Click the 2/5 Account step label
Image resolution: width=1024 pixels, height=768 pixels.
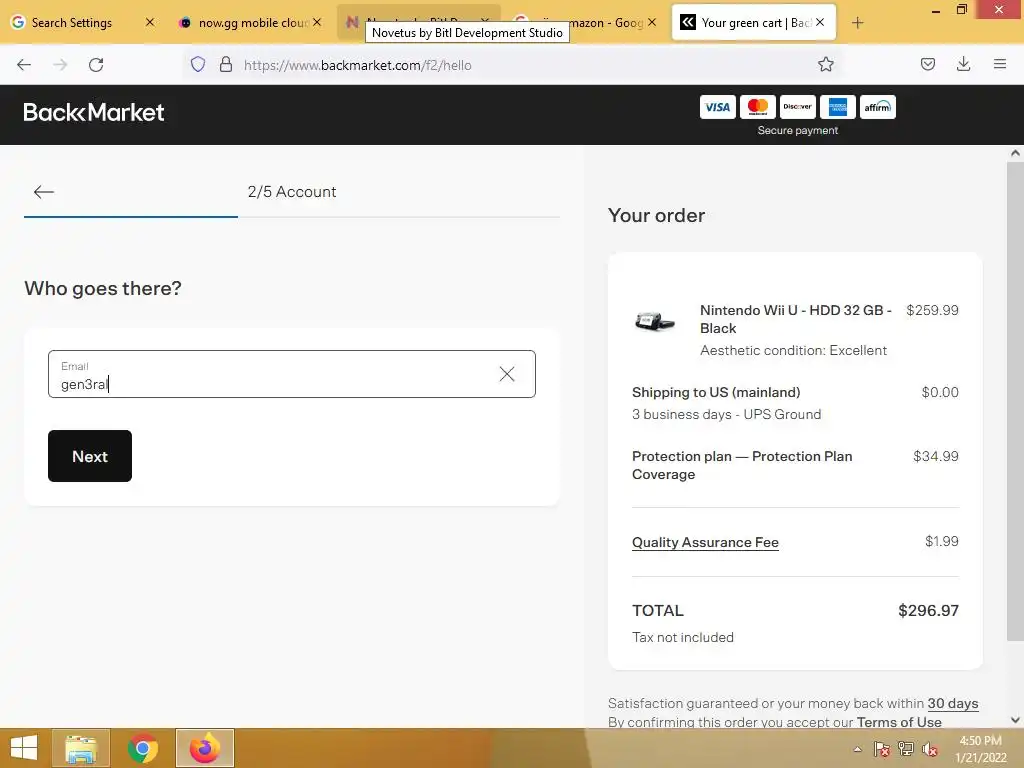click(292, 192)
